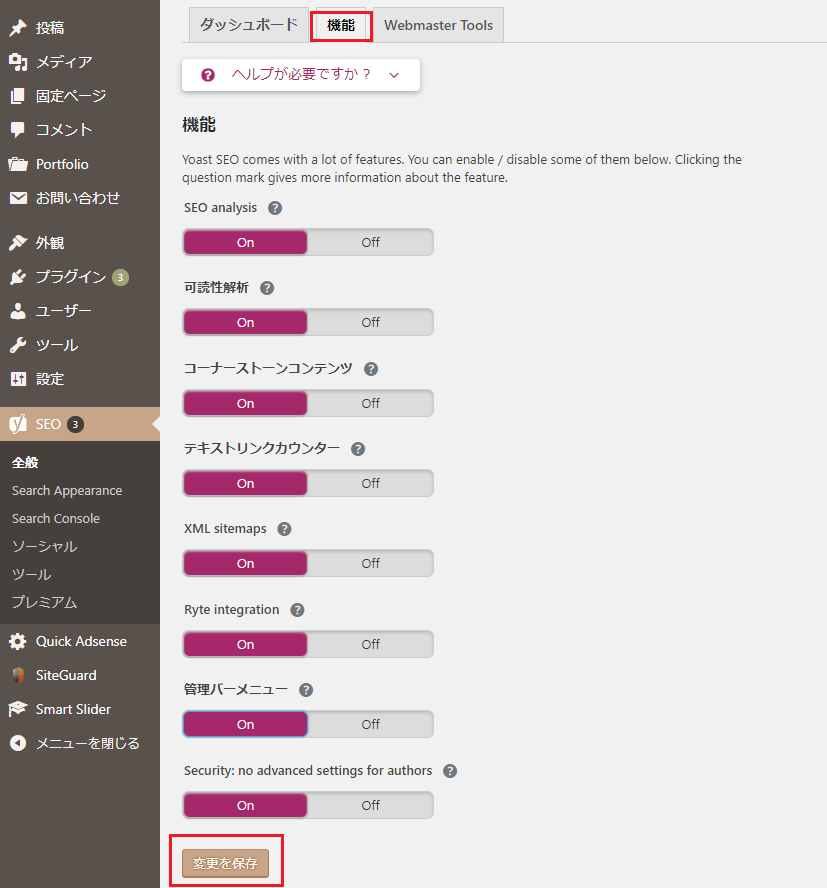This screenshot has width=827, height=888.
Task: Open Search Appearance submenu item
Action: [x=67, y=490]
